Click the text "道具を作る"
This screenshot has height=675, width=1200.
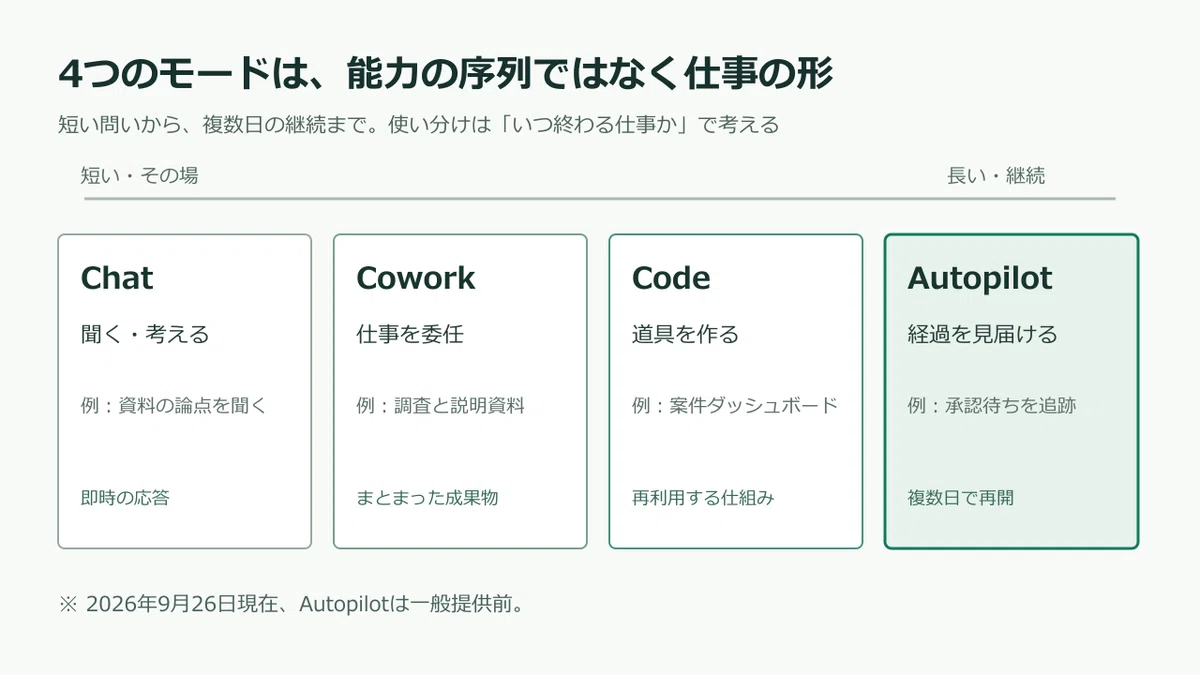(685, 334)
